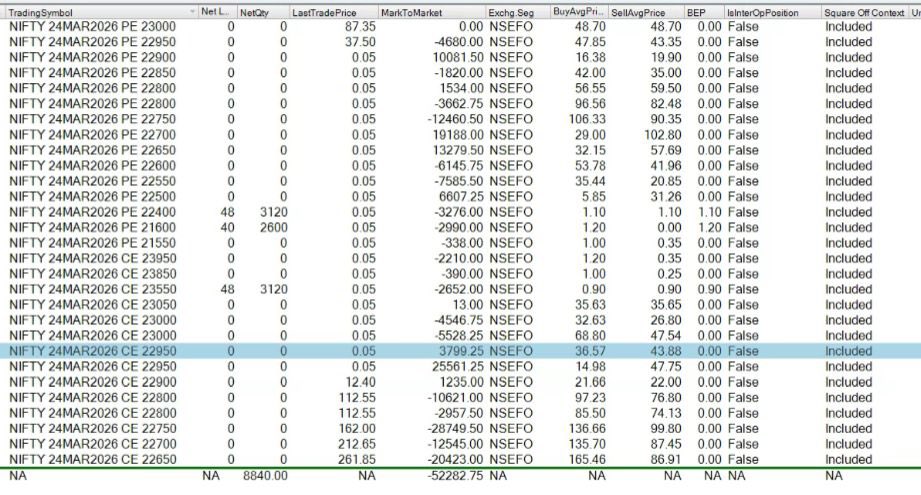Select the NIFTY 24MAR2026 CE 22650 symbol
This screenshot has width=921, height=495.
click(x=92, y=459)
